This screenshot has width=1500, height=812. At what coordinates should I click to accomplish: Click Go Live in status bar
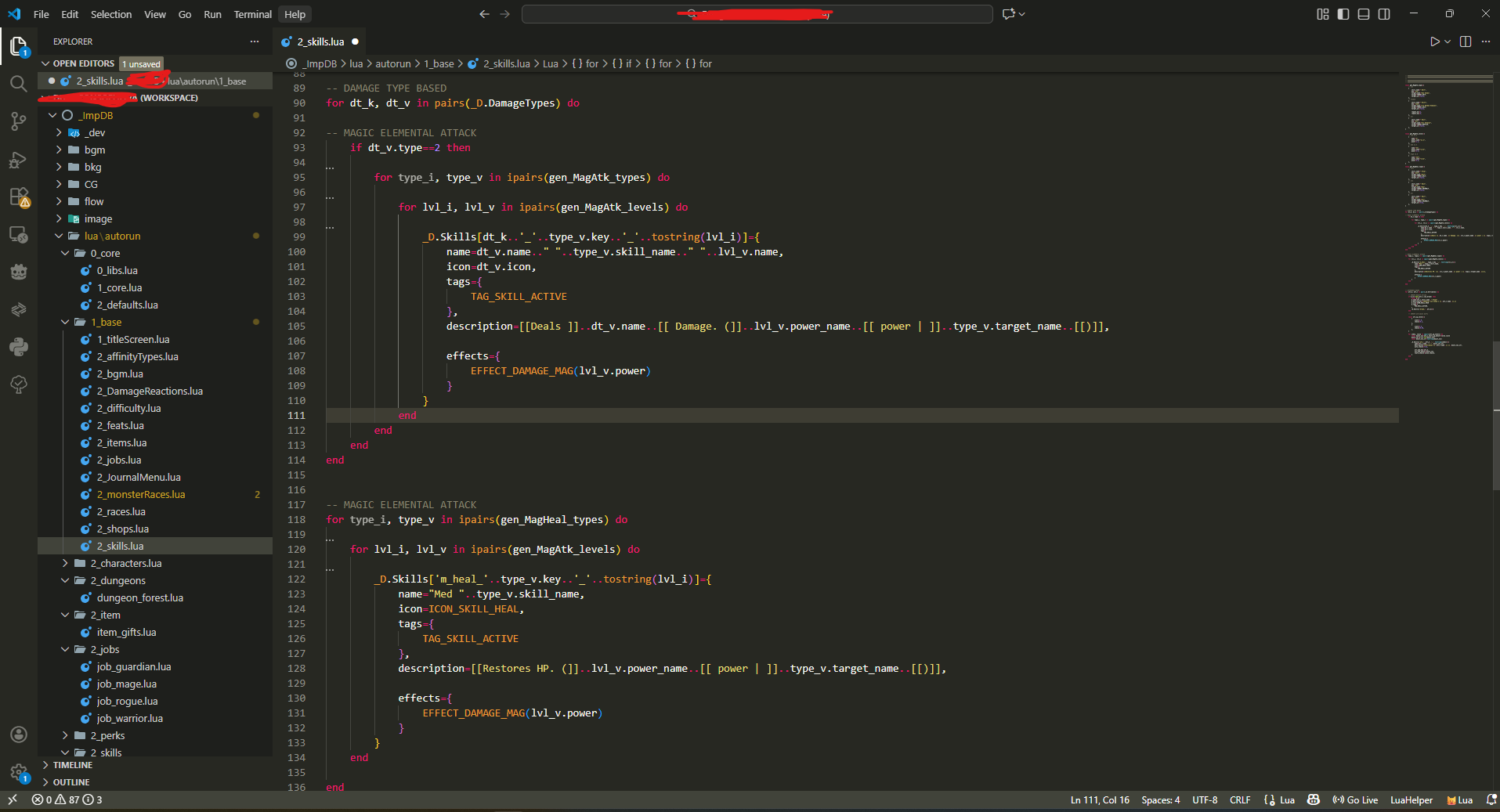coord(1356,799)
